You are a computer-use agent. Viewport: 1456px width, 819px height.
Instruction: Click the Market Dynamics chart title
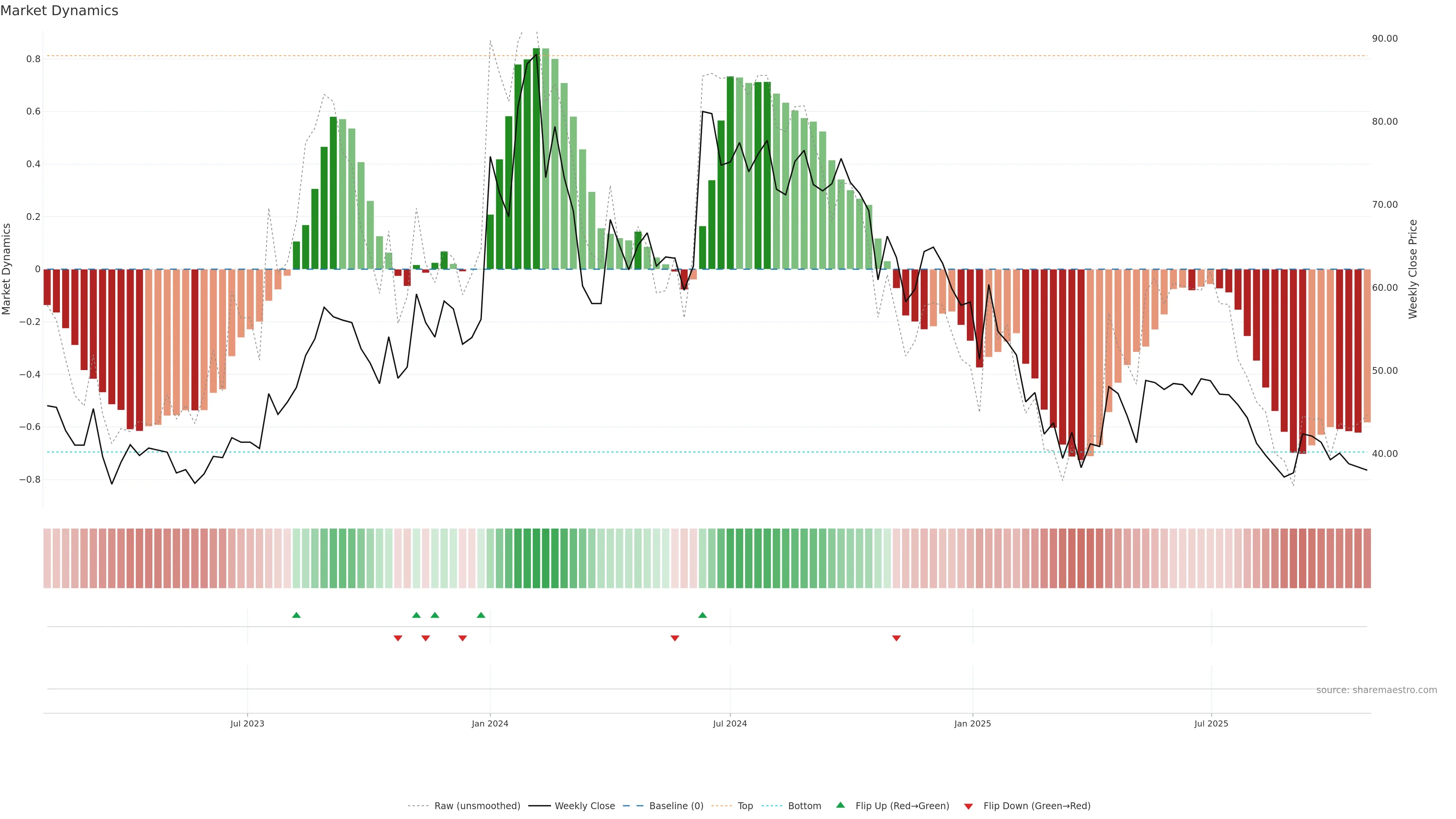tap(60, 11)
